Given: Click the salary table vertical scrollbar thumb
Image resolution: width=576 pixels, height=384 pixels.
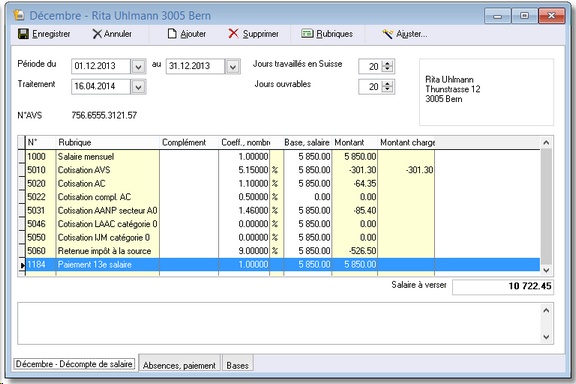Looking at the screenshot, I should point(546,207).
